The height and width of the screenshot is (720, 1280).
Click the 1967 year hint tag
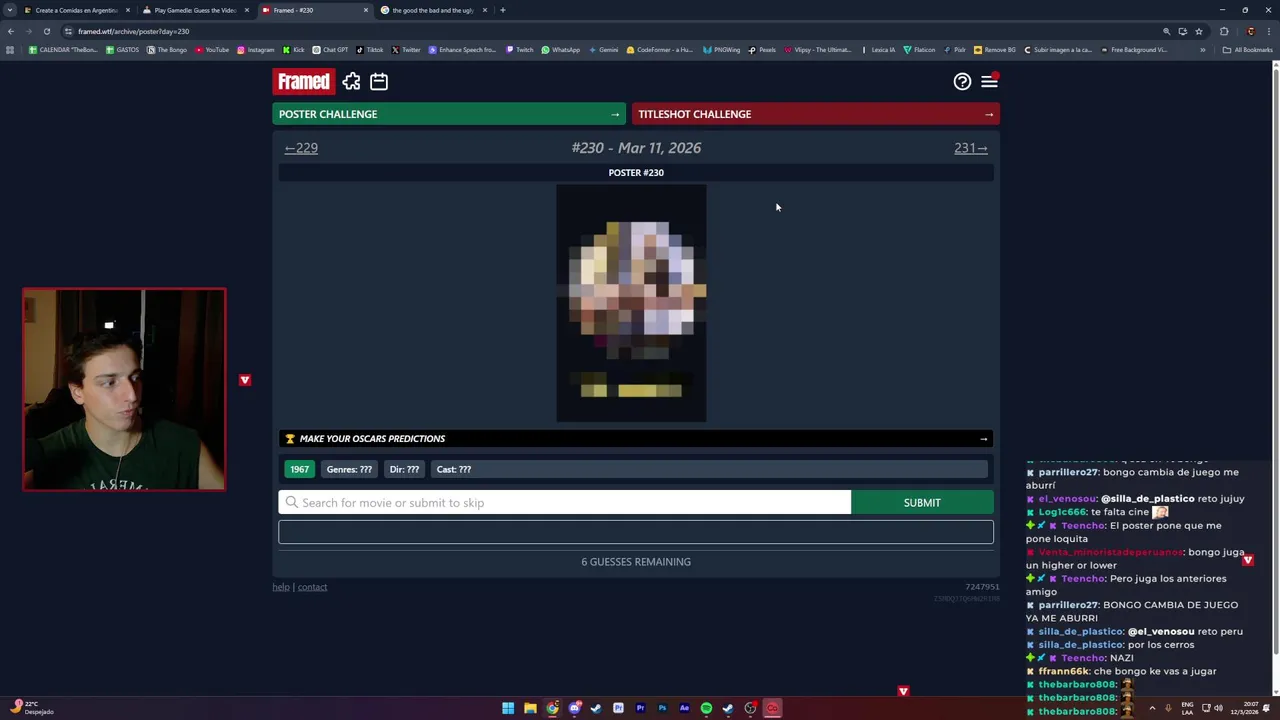pyautogui.click(x=299, y=469)
